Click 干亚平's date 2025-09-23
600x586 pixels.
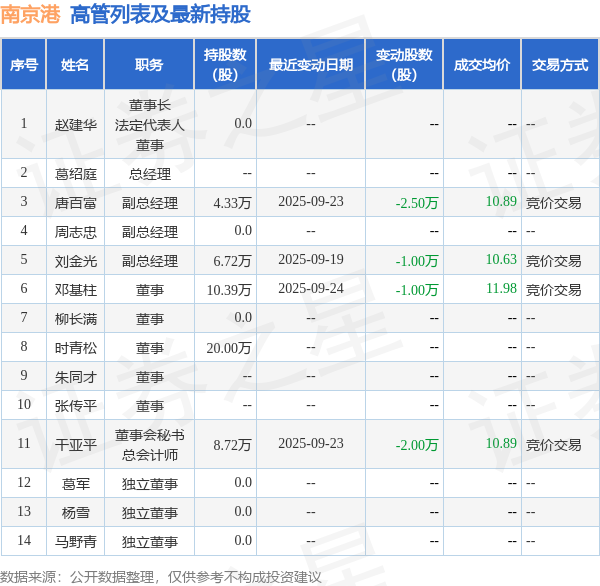[x=311, y=444]
